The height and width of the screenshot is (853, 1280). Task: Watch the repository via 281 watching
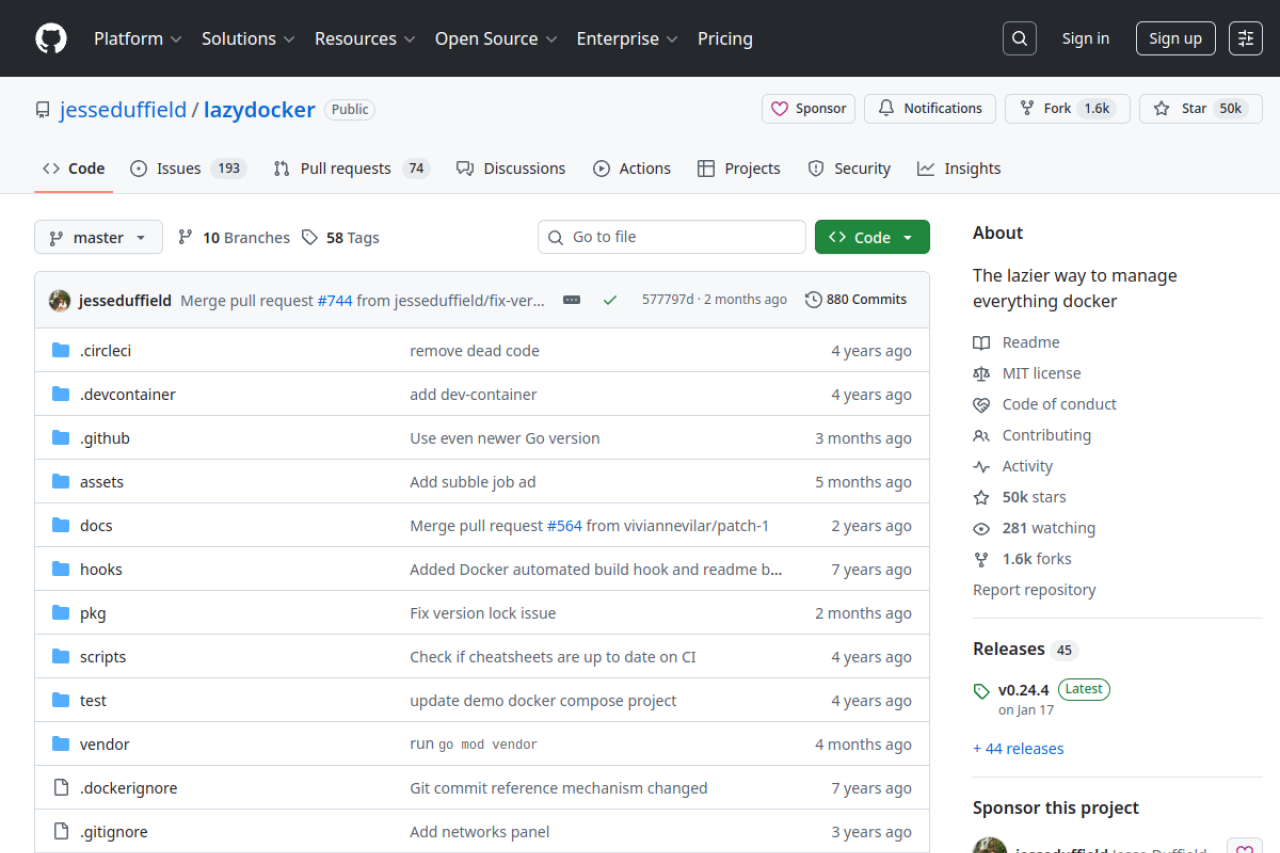tap(1048, 528)
